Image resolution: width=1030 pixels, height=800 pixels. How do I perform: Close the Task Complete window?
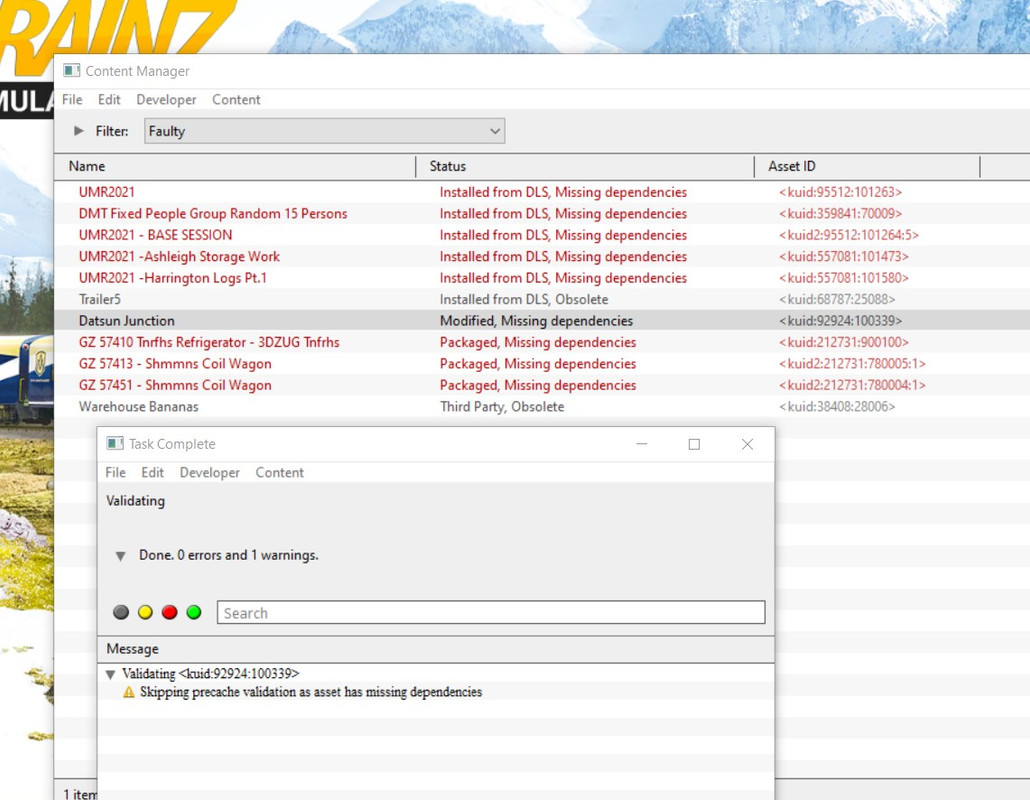click(x=747, y=444)
